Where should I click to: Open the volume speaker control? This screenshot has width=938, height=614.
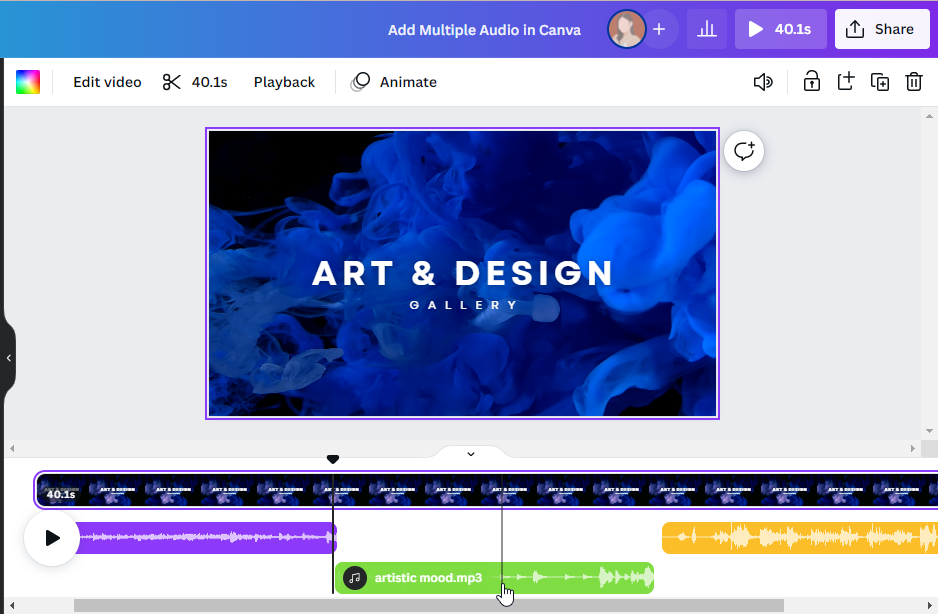click(763, 82)
